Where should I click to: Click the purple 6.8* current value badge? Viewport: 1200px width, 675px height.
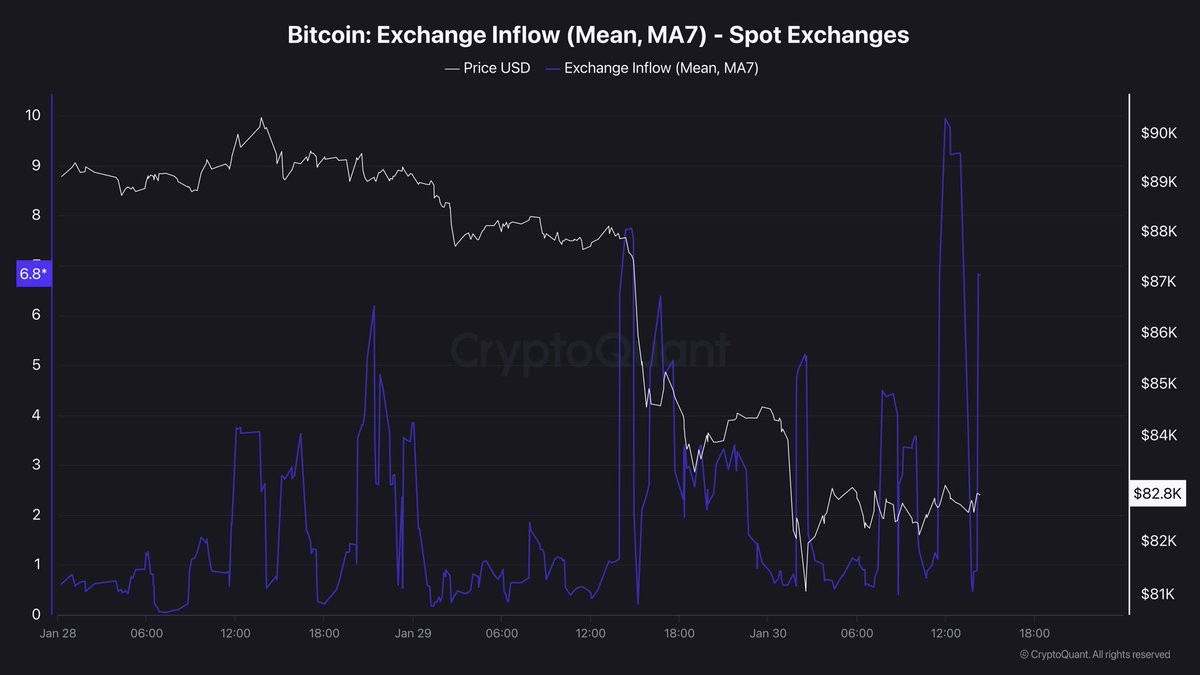(x=33, y=273)
